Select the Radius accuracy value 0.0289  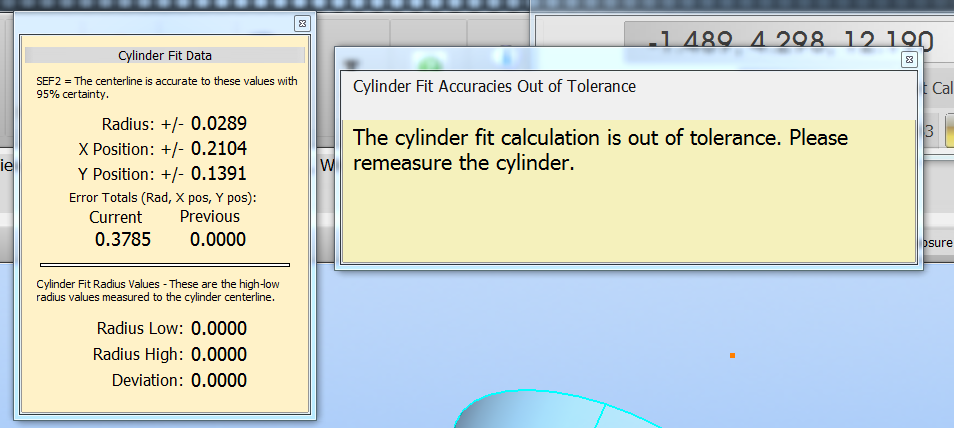pos(219,125)
